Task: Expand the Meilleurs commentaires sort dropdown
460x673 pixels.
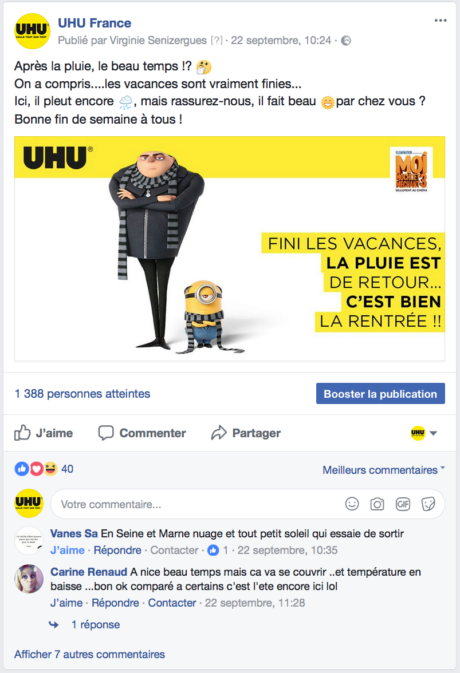Action: (384, 470)
